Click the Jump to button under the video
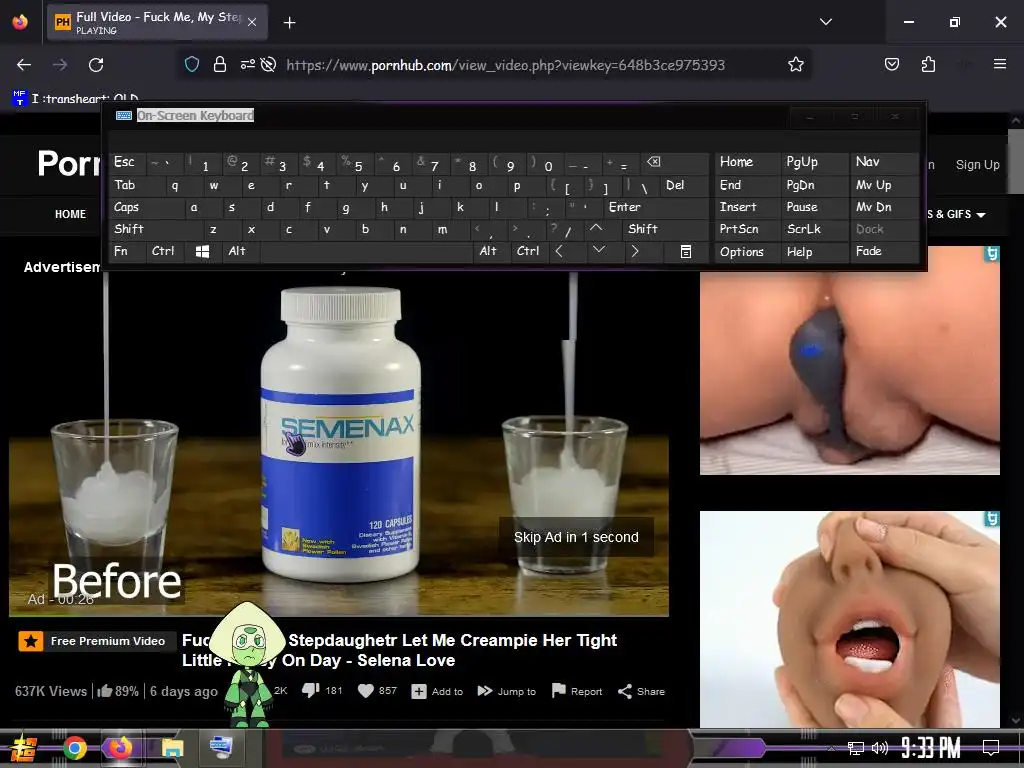Viewport: 1024px width, 768px height. 506,691
